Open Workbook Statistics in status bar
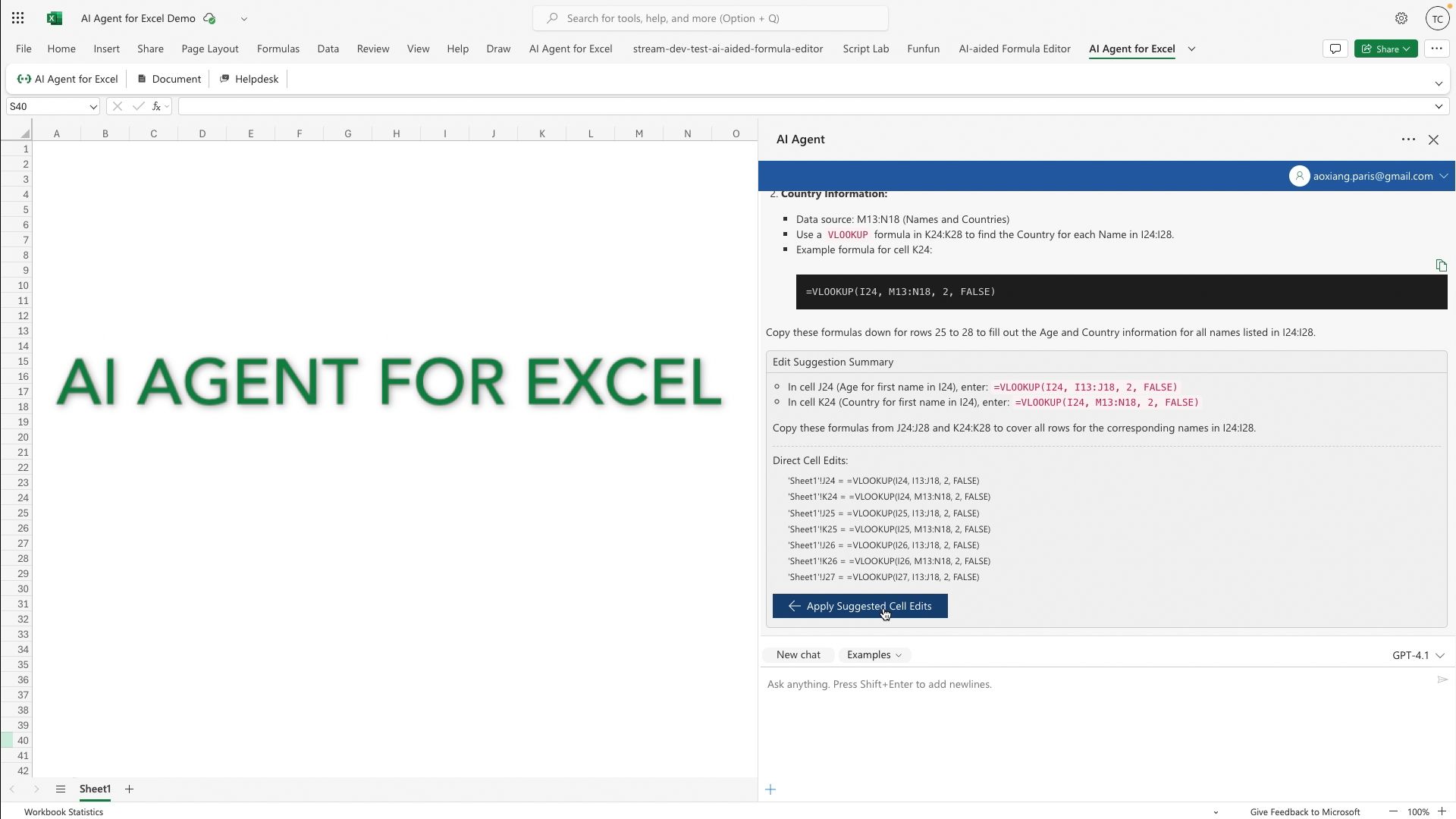The height and width of the screenshot is (819, 1456). [x=64, y=812]
